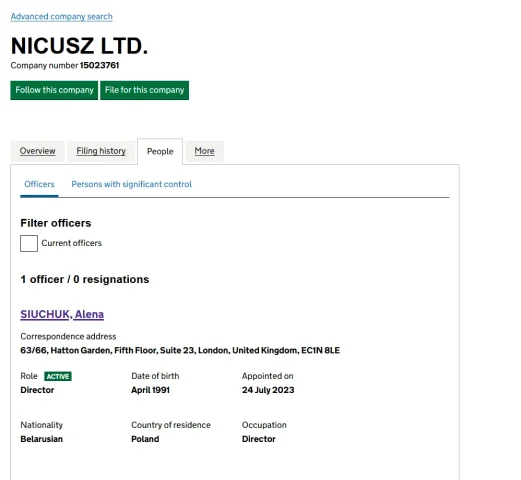Click the company number 15023761
The image size is (521, 480).
[x=99, y=65]
